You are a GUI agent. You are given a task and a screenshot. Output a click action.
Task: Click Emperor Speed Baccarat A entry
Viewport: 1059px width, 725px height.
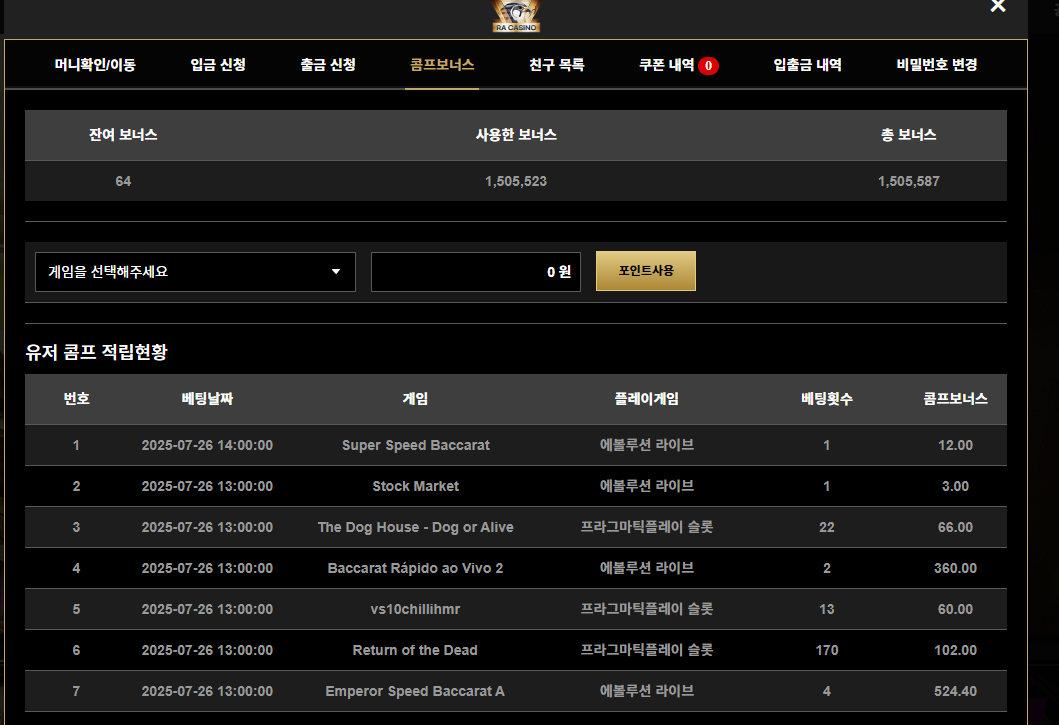tap(415, 691)
